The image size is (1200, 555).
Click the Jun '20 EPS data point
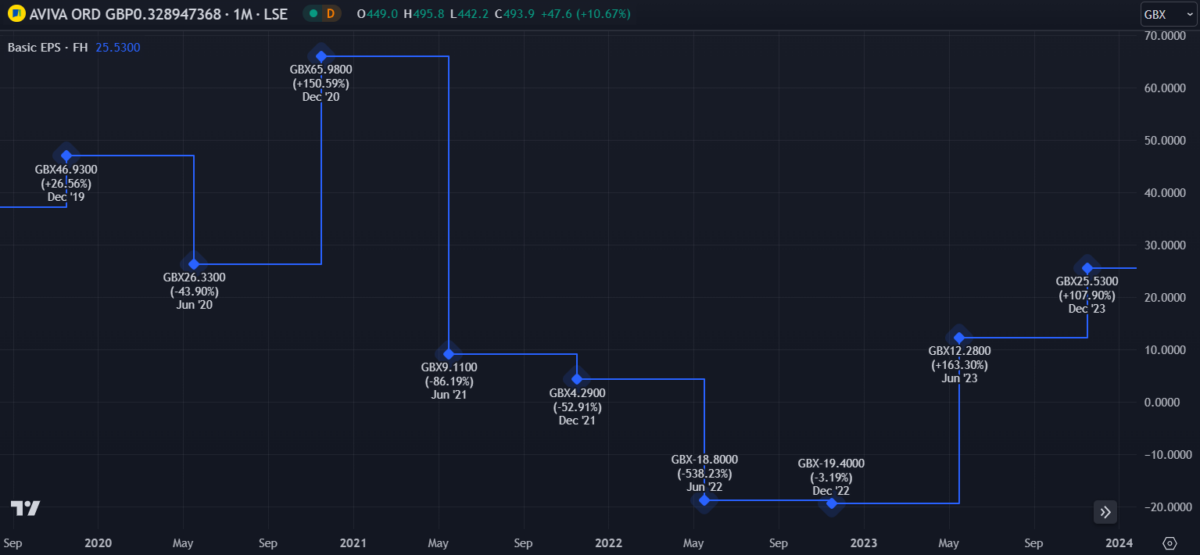point(194,264)
